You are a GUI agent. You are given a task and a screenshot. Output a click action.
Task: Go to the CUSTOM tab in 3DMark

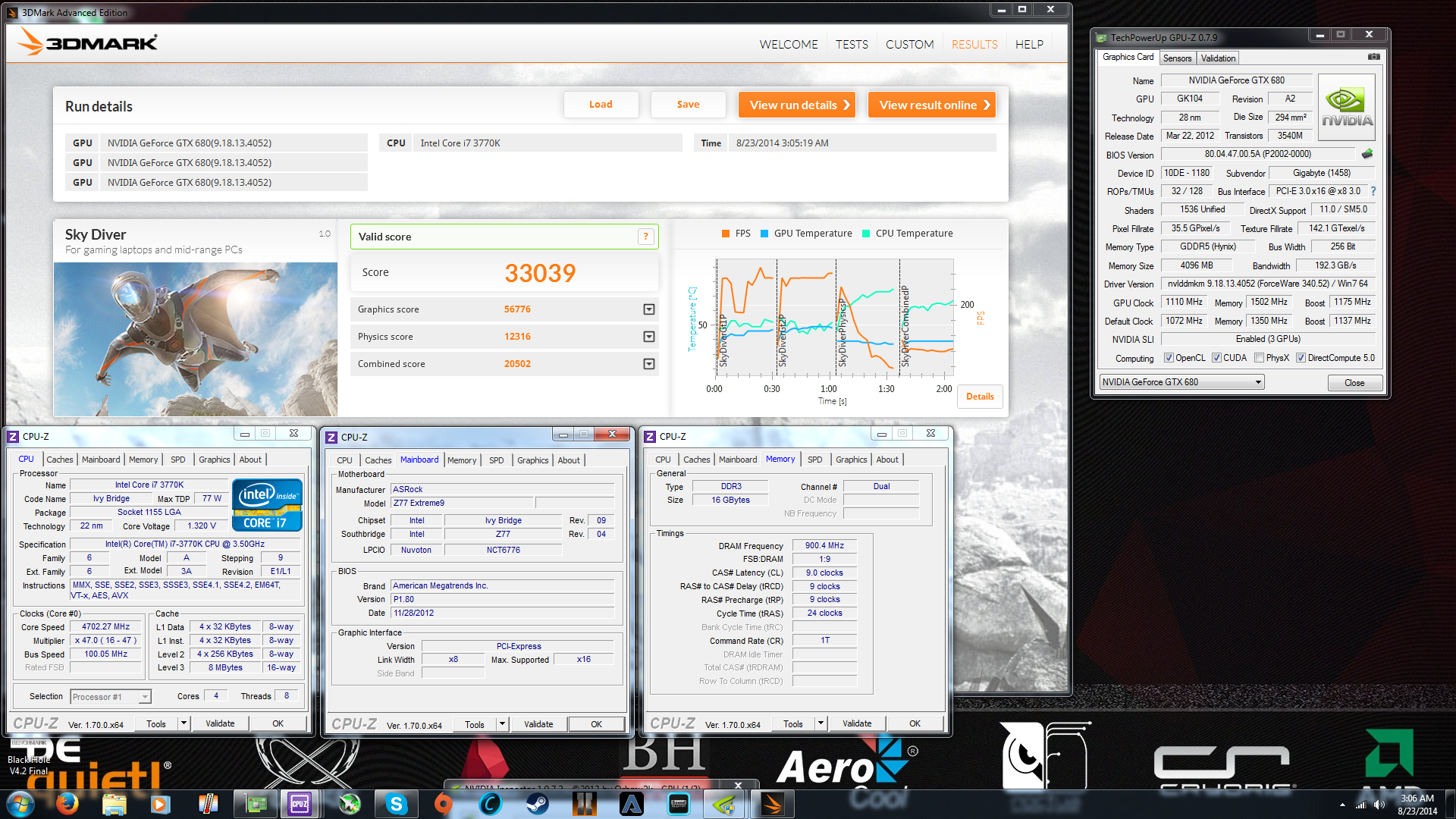(909, 45)
